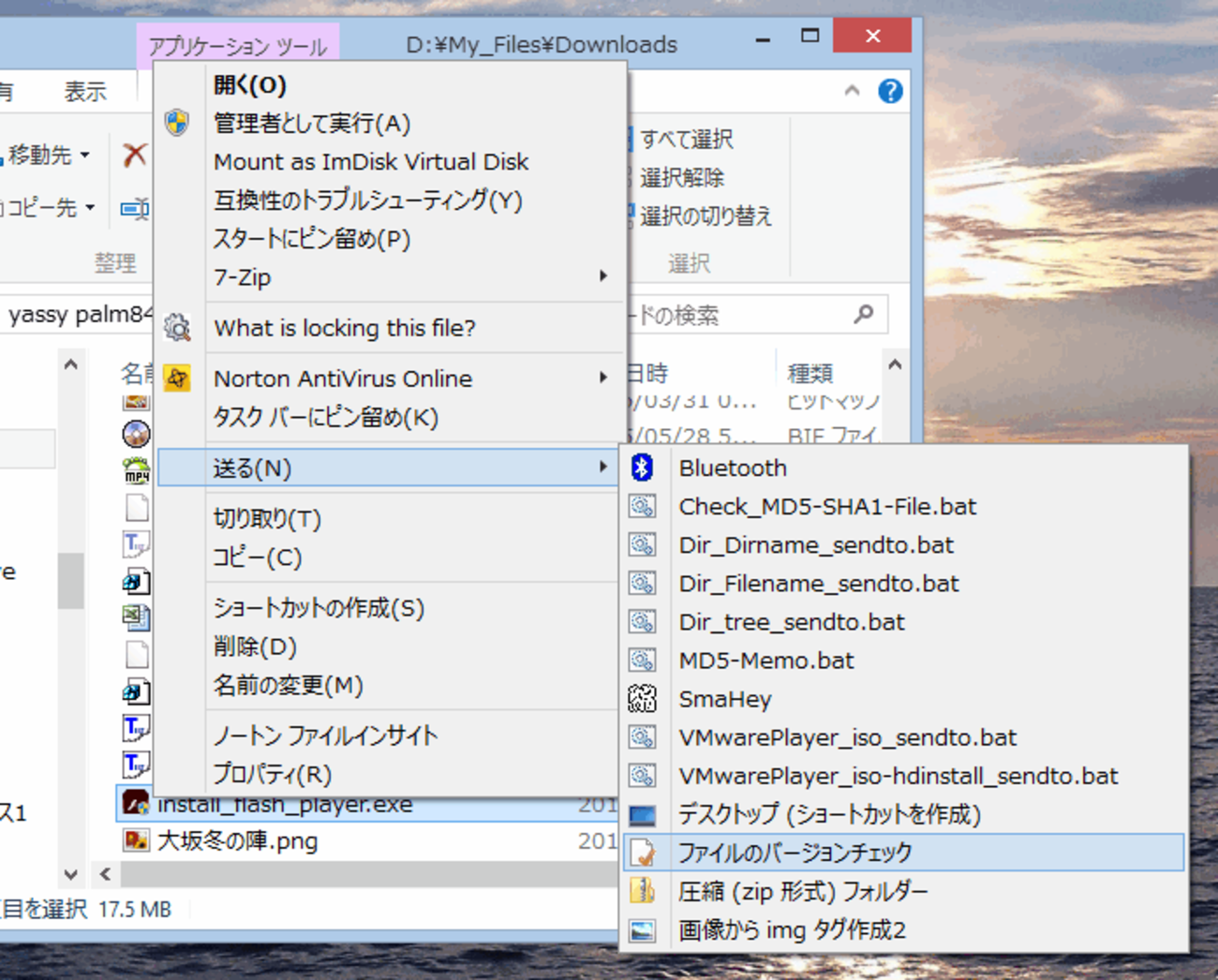Collapse the ribbon with the up chevron
Image resolution: width=1218 pixels, height=980 pixels.
coord(852,91)
